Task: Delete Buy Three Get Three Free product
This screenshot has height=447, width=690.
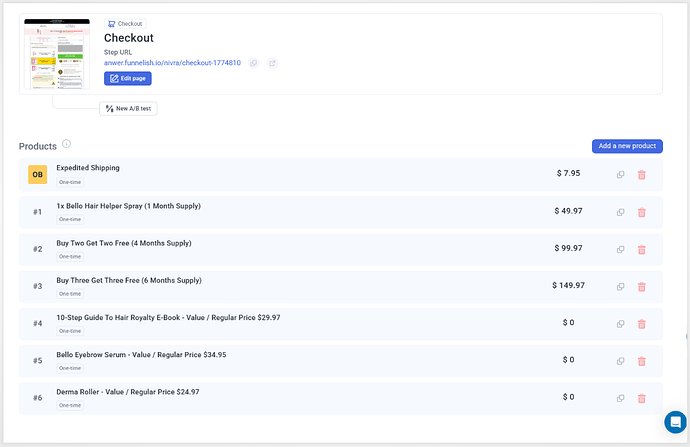Action: coord(641,286)
